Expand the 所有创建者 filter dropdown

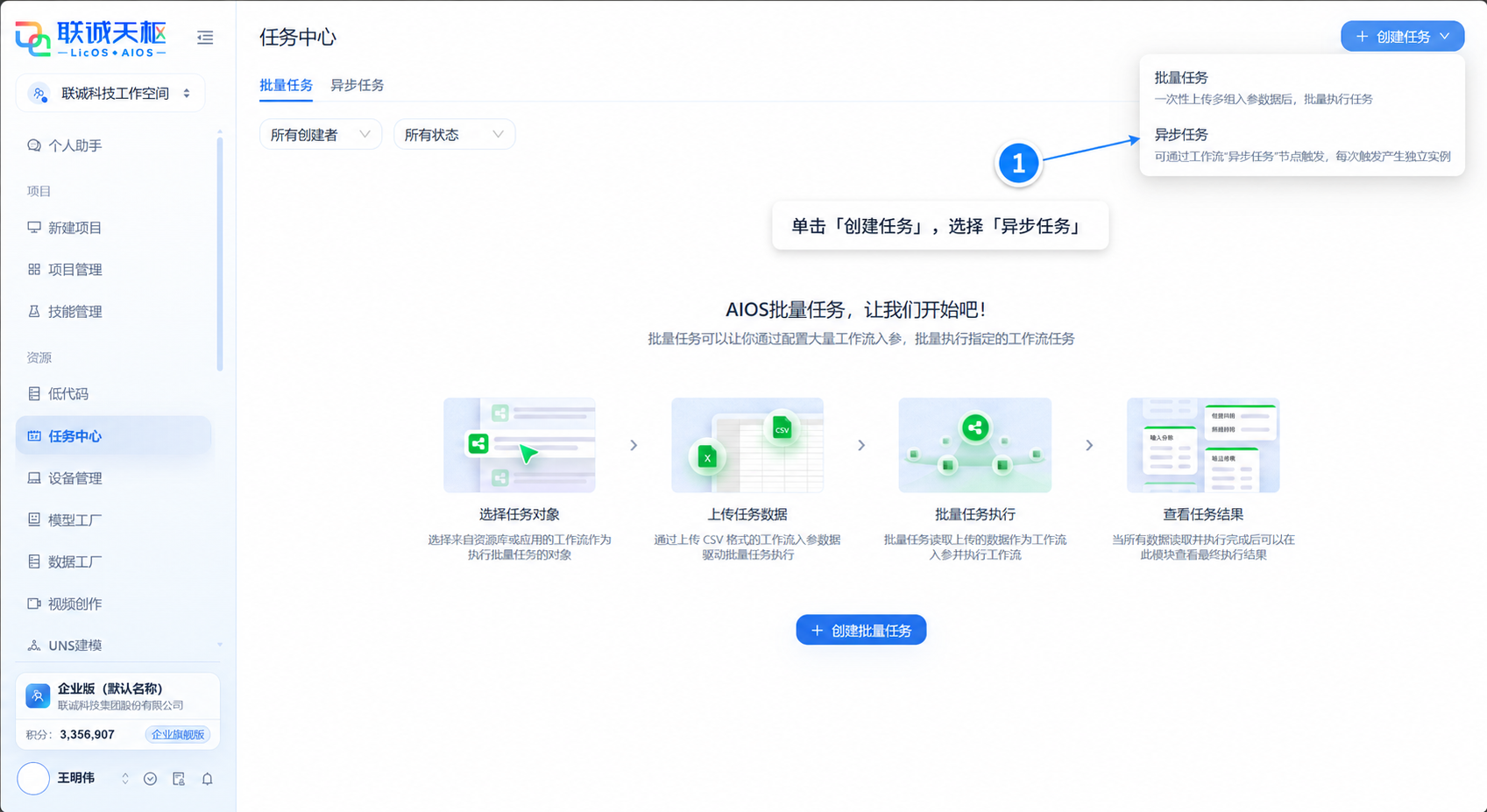(321, 135)
